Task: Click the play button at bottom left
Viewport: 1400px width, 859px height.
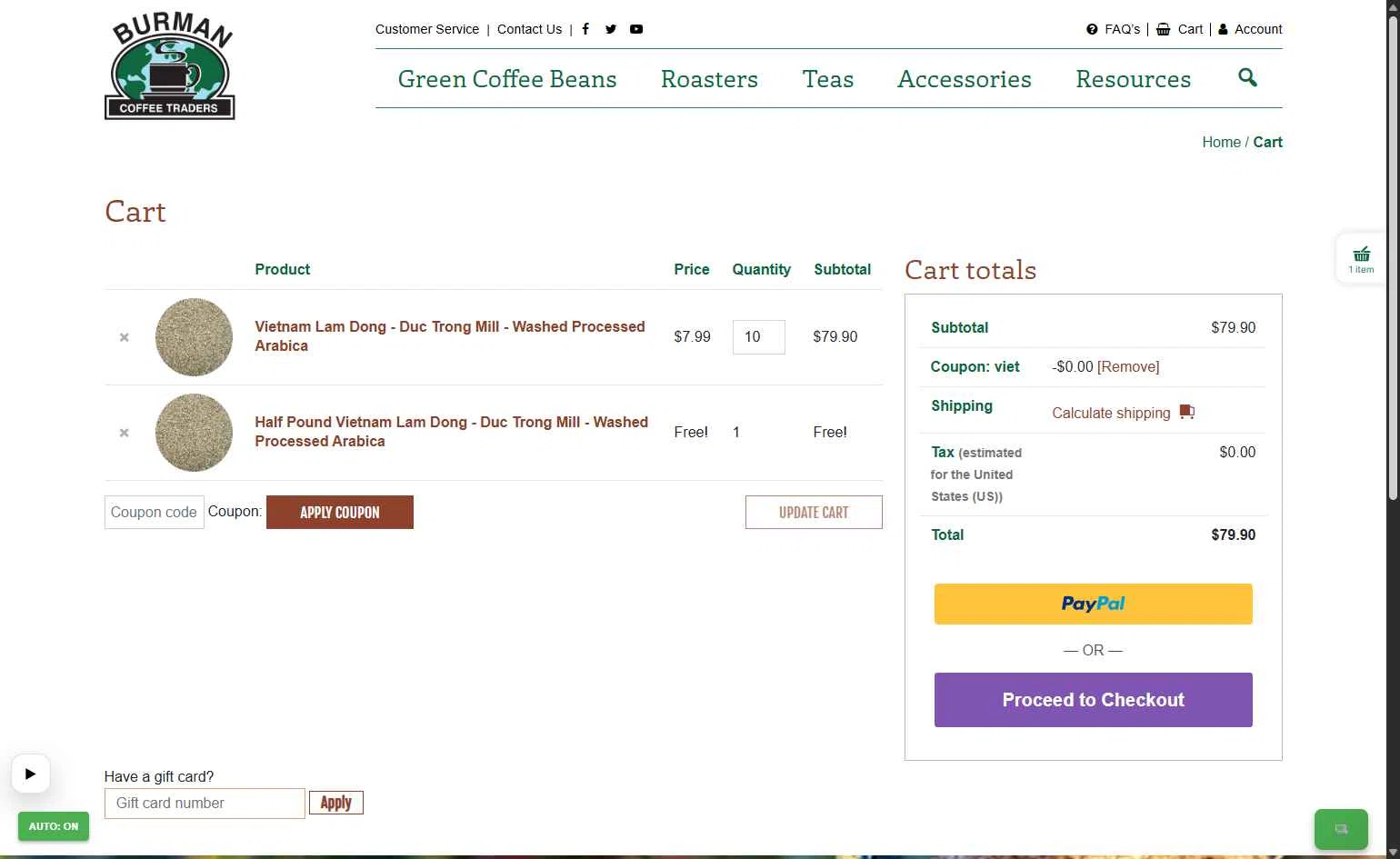Action: coord(30,774)
